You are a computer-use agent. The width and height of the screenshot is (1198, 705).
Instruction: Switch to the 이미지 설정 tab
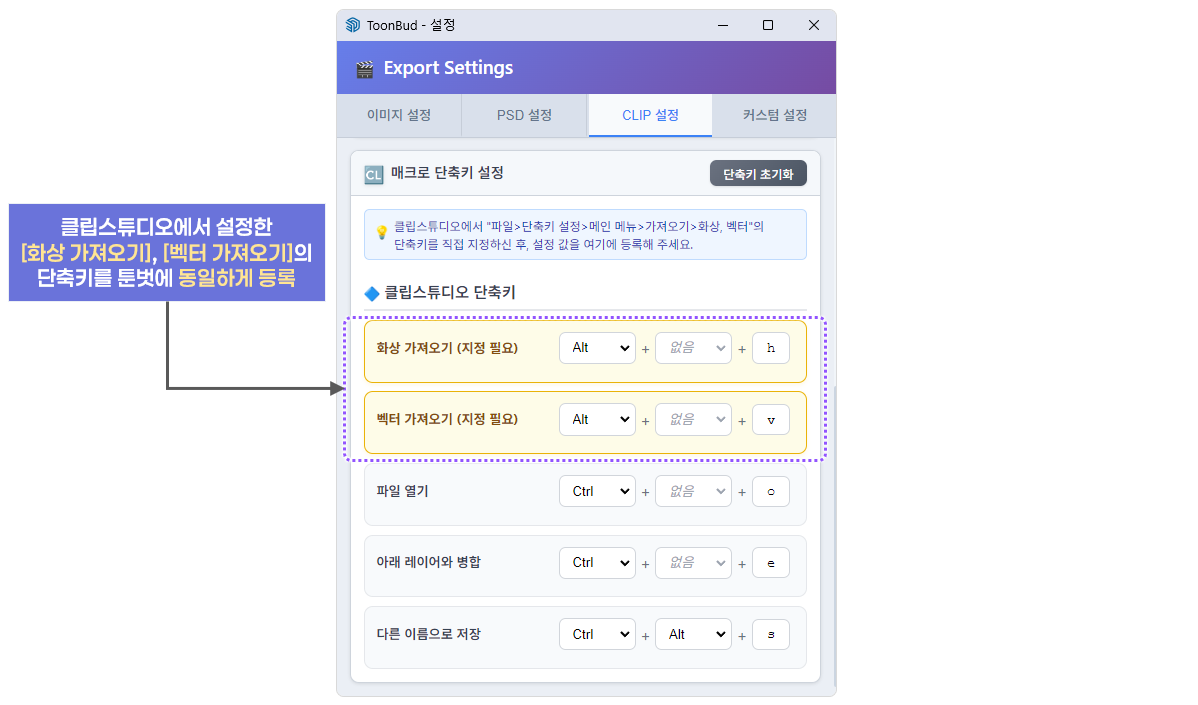click(399, 115)
